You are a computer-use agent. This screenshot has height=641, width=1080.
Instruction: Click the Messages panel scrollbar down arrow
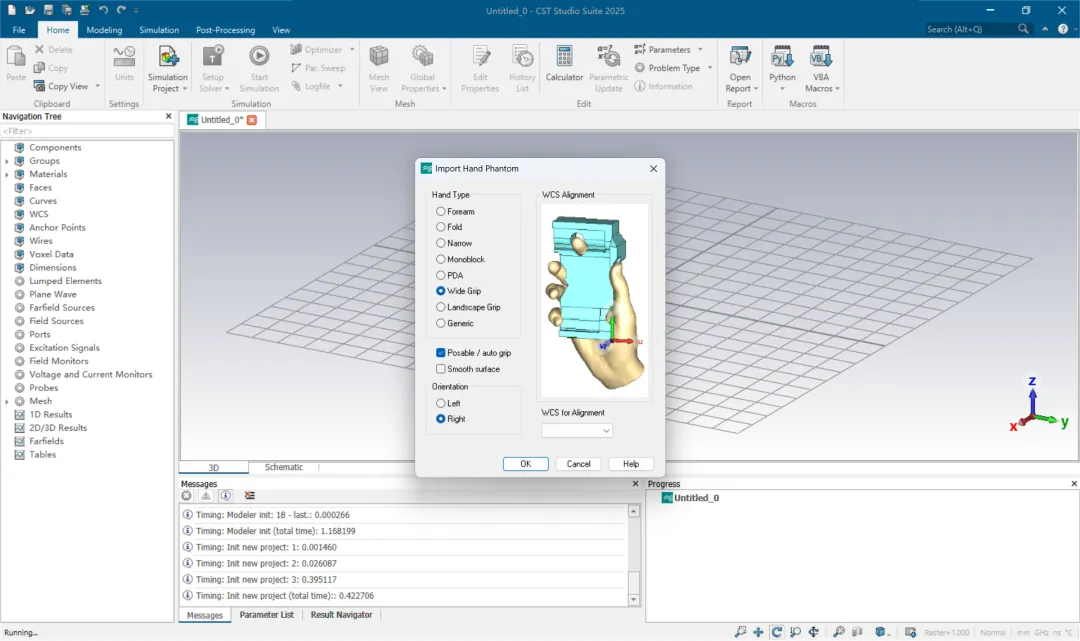634,600
